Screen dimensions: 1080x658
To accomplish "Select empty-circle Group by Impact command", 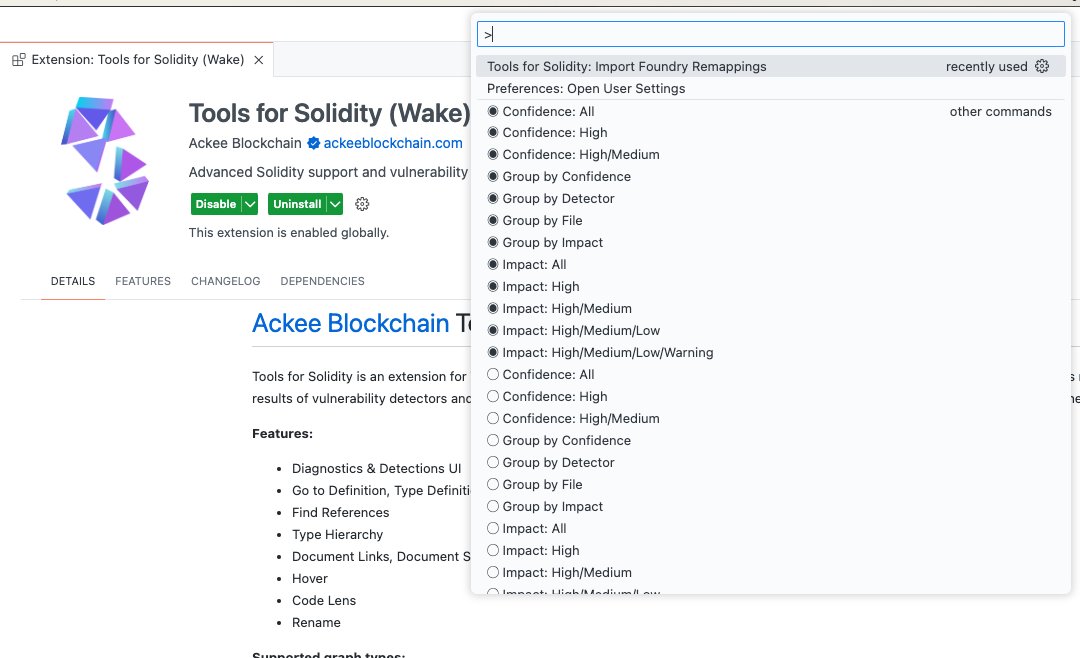I will 771,506.
